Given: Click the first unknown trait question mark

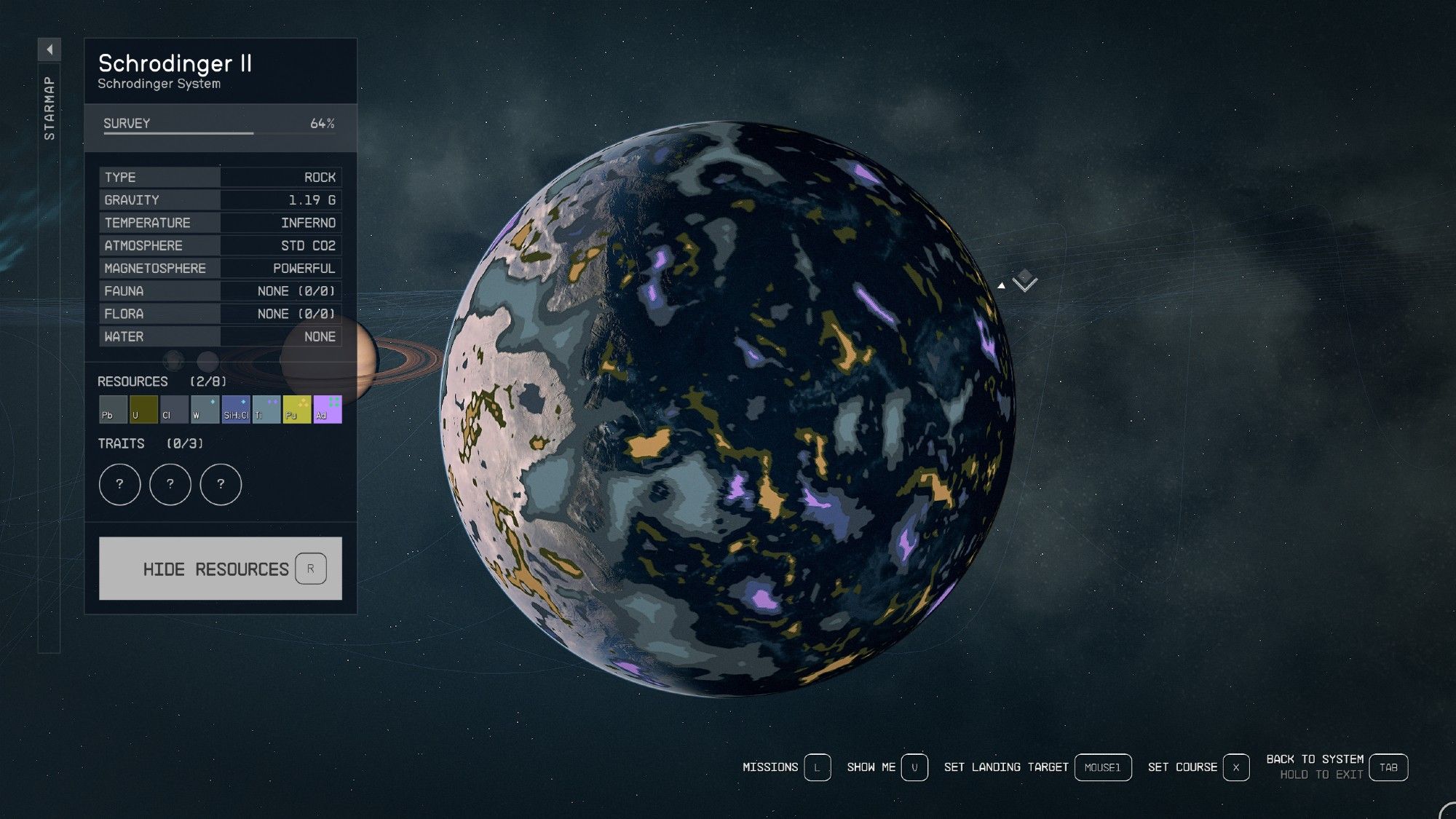Looking at the screenshot, I should 120,484.
